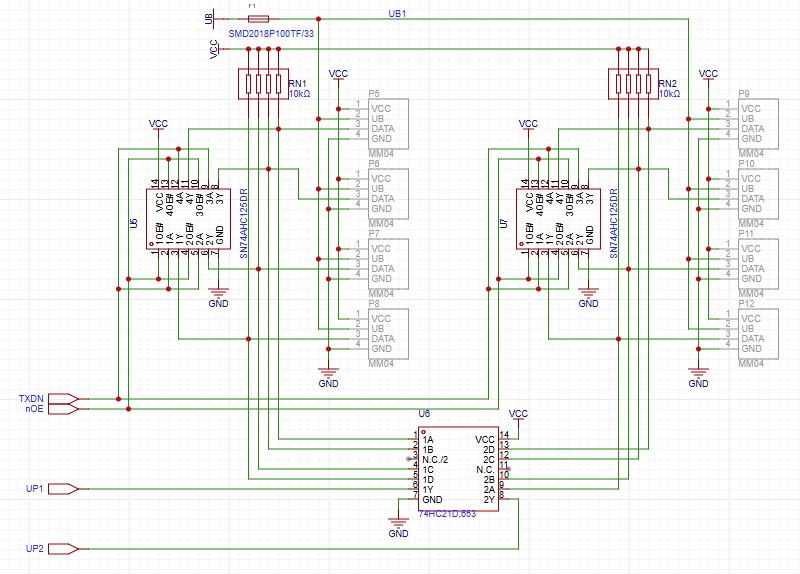Select connector P12 component body
This screenshot has height=574, width=800.
758,334
